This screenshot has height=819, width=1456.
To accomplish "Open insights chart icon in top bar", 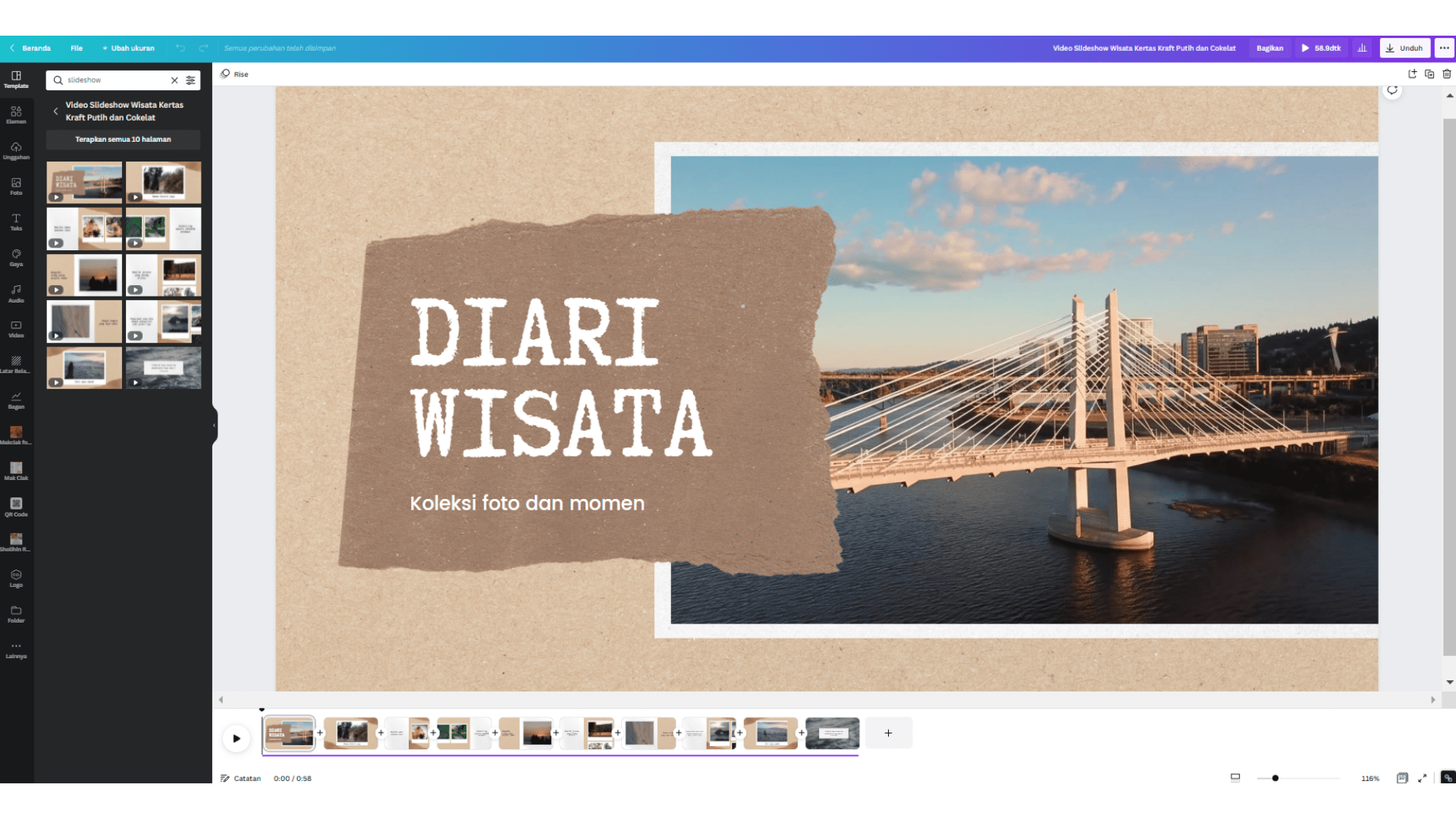I will pyautogui.click(x=1362, y=48).
